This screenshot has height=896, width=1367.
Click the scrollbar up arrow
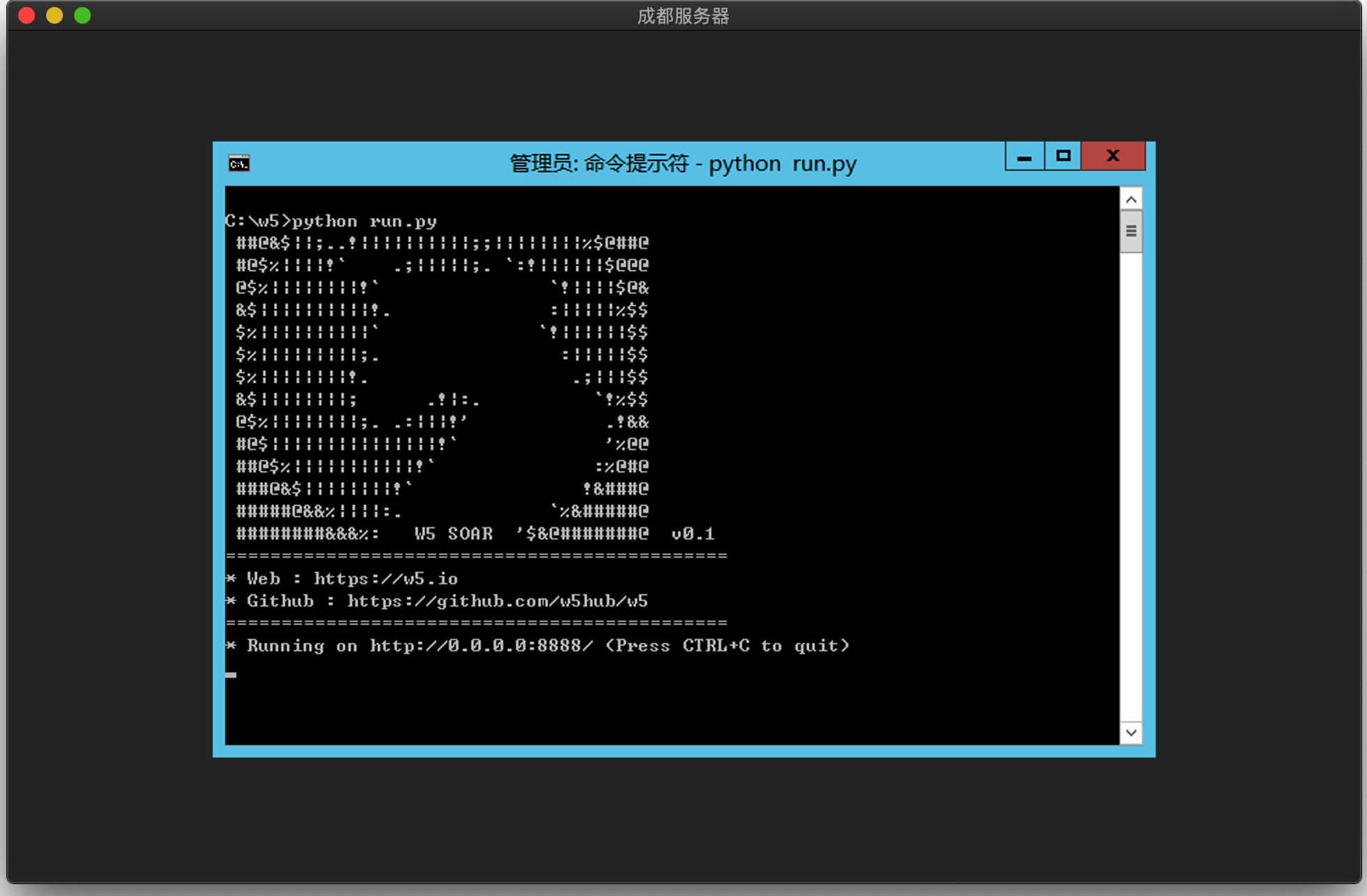click(x=1131, y=198)
